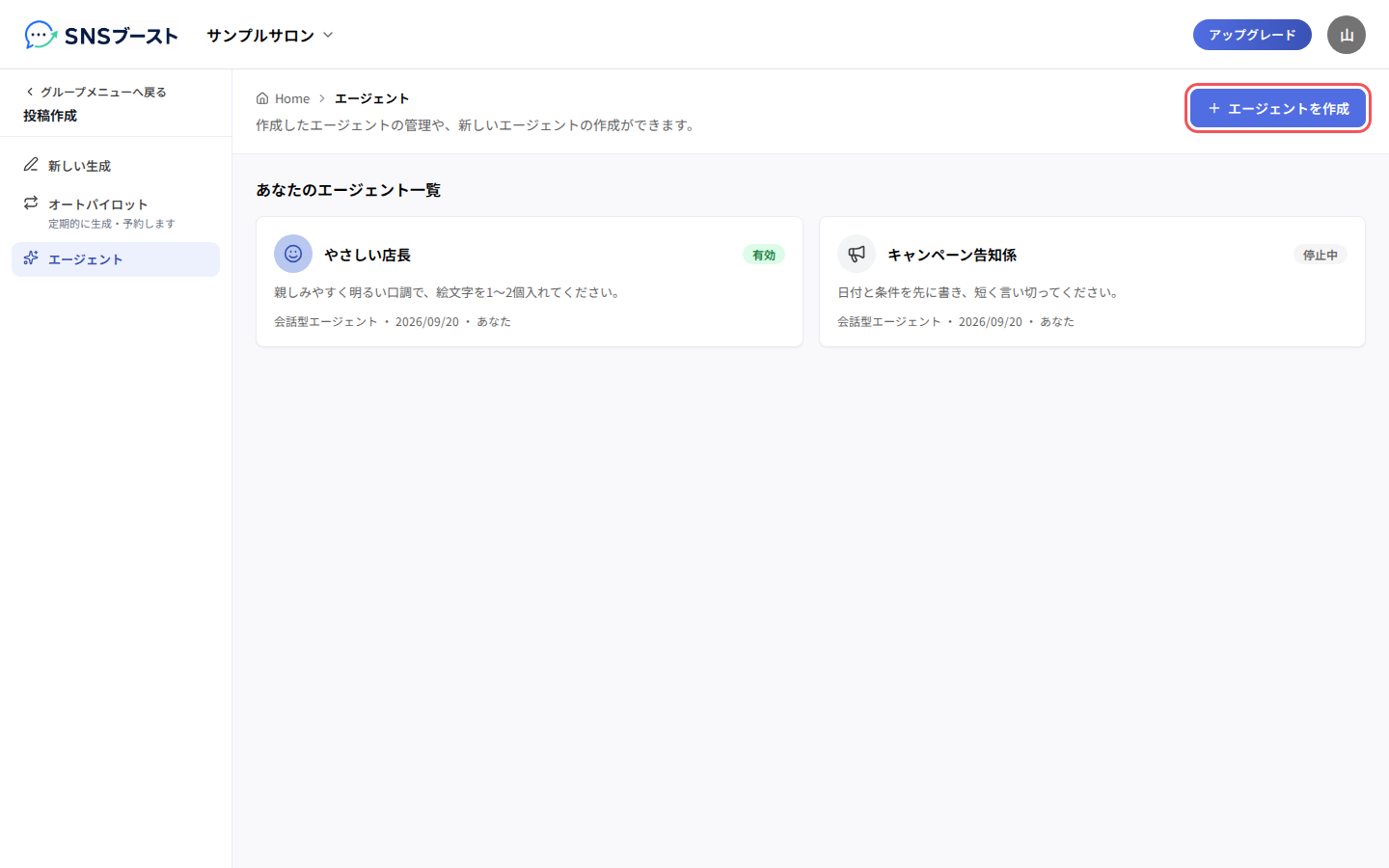Click the 定期的に生成・予約します subtitle

pos(112,224)
